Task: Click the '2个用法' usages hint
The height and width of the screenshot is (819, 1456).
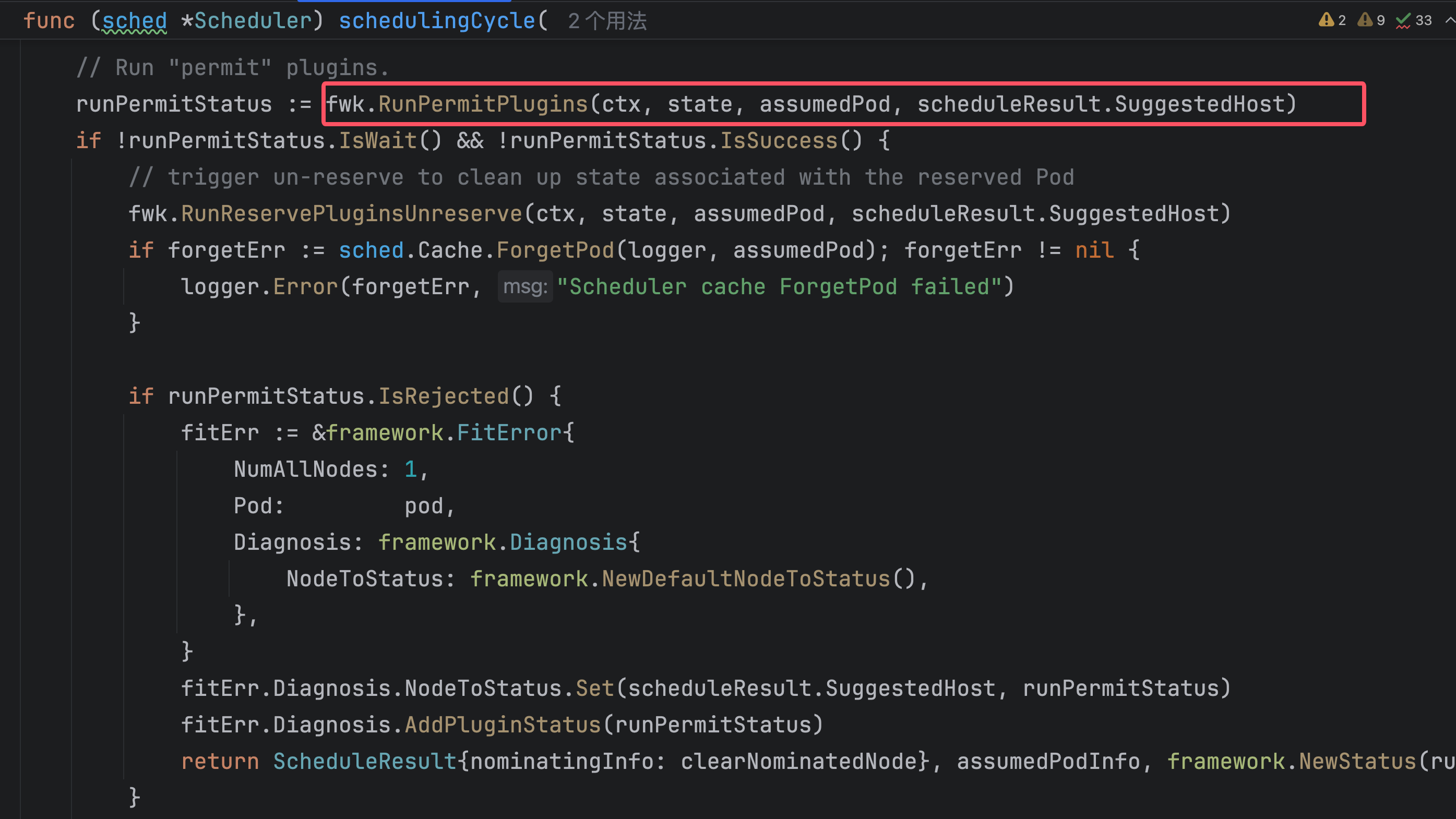Action: (x=607, y=21)
